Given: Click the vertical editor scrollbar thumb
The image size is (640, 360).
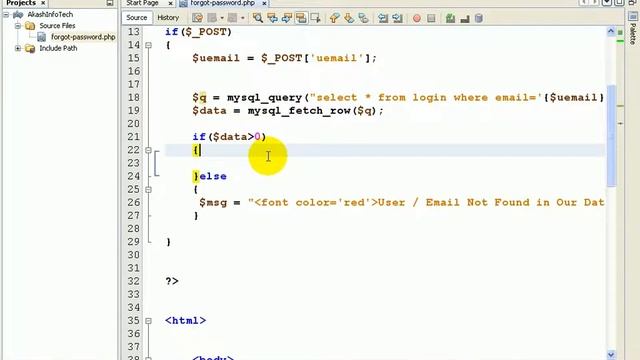Looking at the screenshot, I should click(611, 136).
